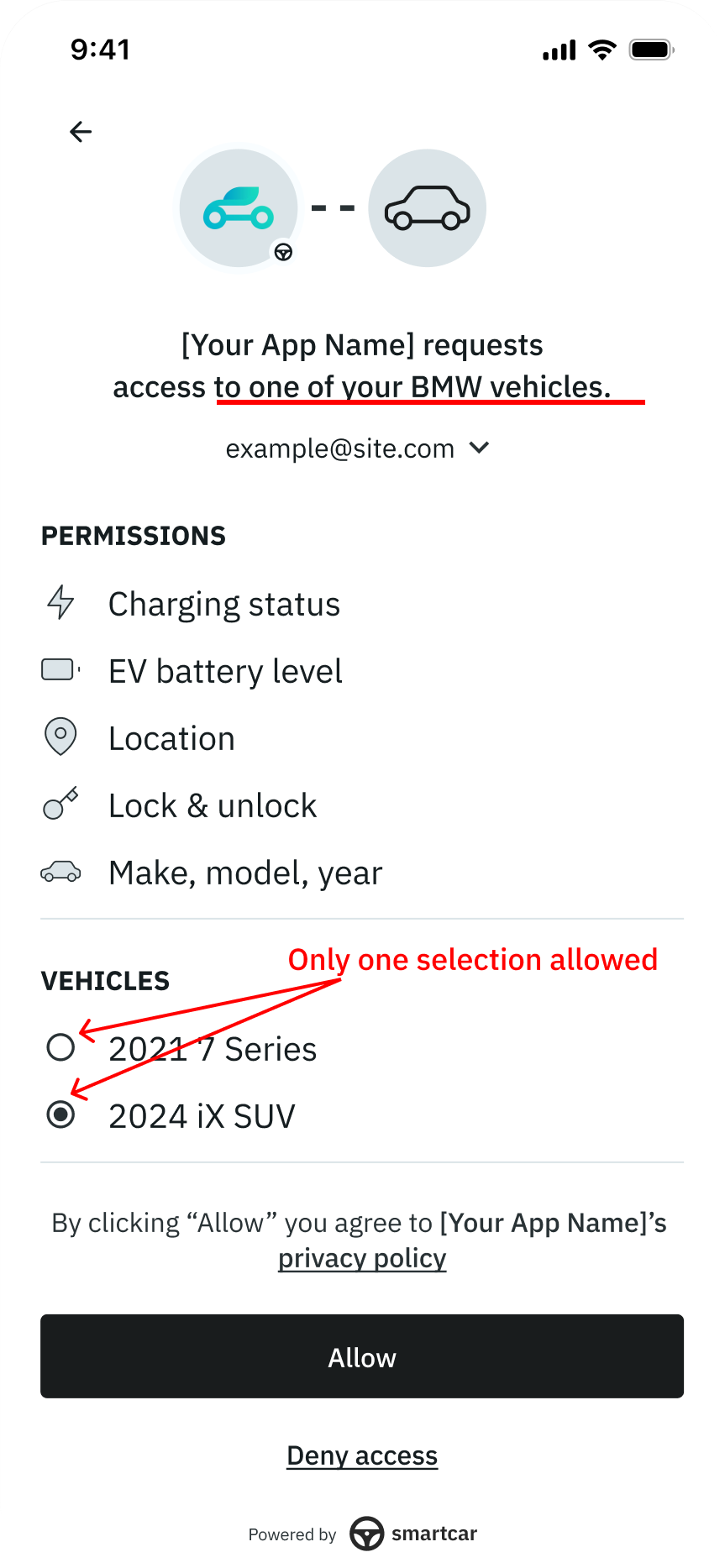Click the Smartcar steering wheel logo
This screenshot has width=725, height=1568.
tap(367, 1534)
